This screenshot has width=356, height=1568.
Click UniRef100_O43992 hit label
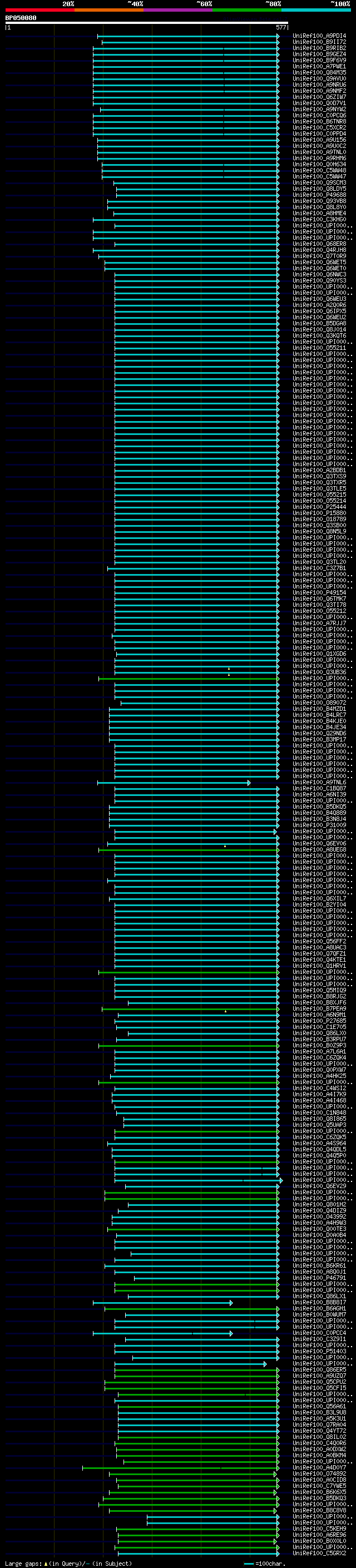click(319, 1217)
